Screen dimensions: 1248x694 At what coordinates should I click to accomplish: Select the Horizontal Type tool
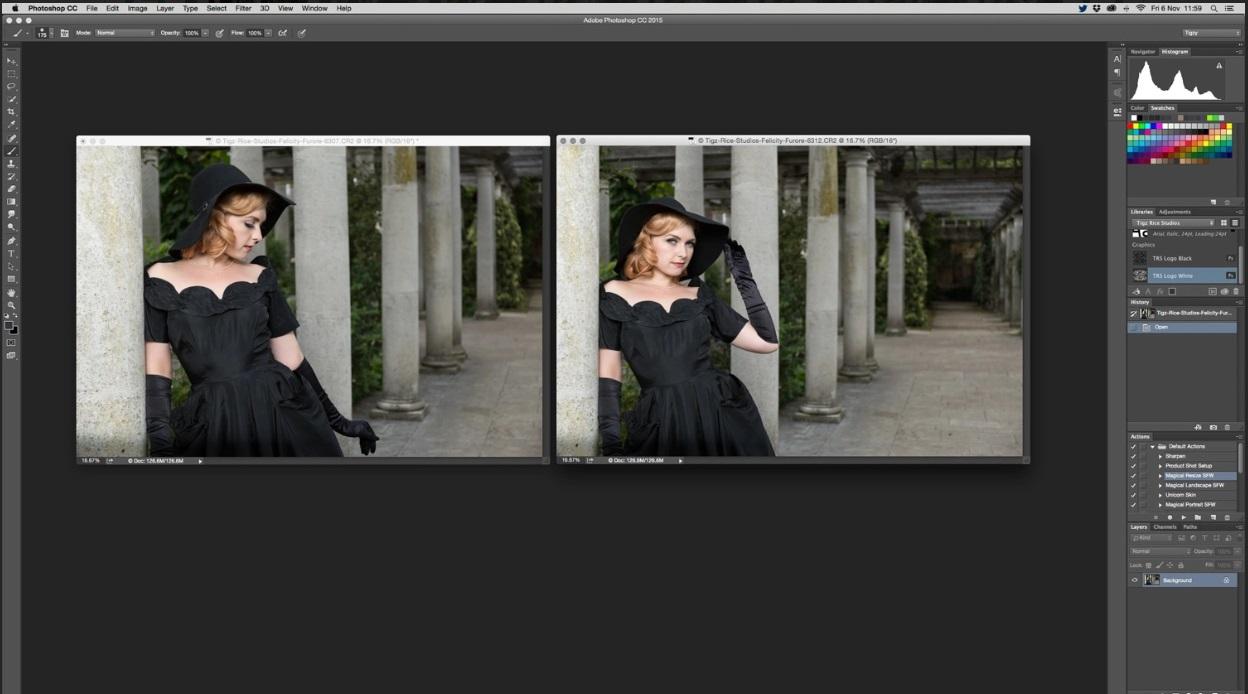point(12,254)
